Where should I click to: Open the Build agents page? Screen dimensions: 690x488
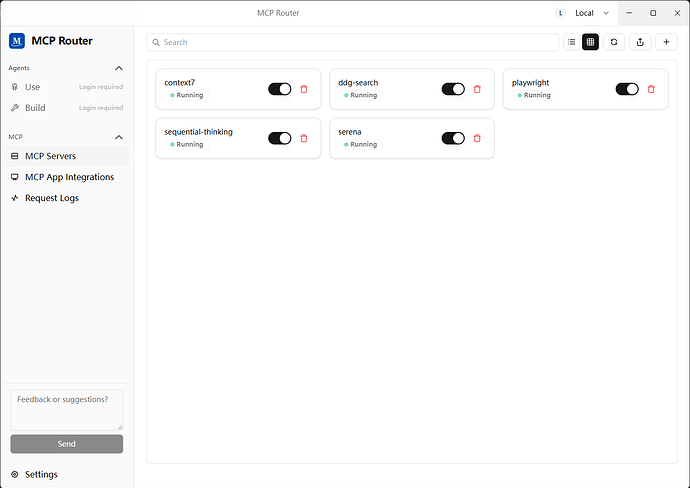point(67,108)
